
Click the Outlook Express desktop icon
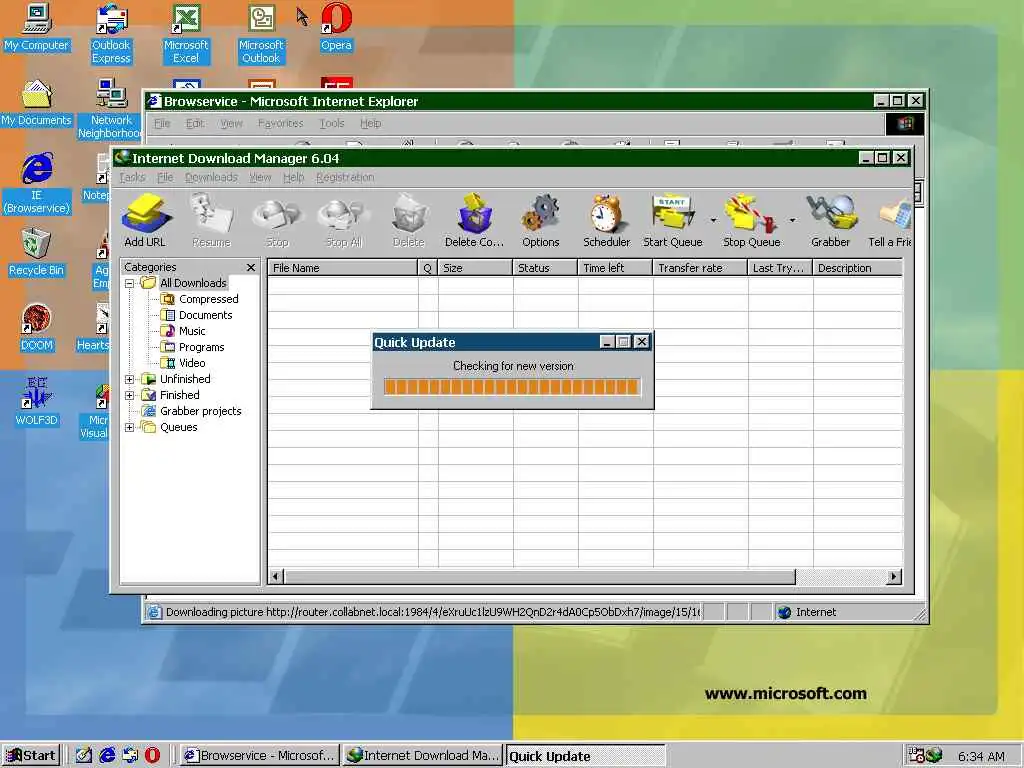pos(111,34)
